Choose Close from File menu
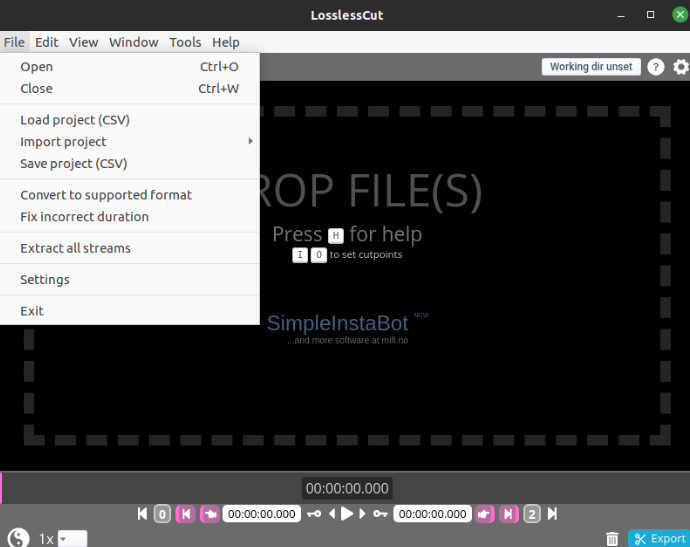 130,88
